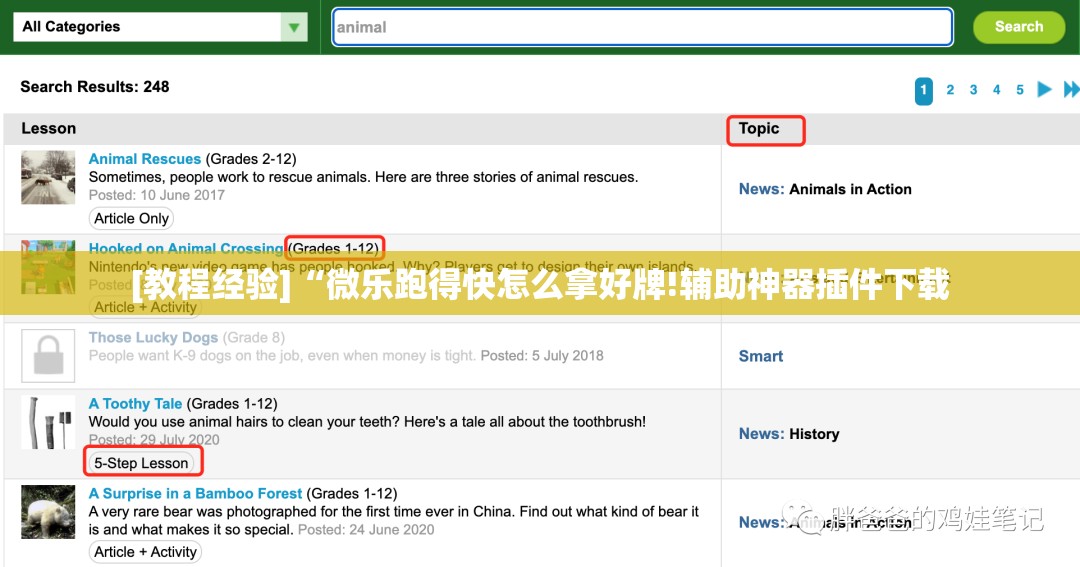Click the green dropdown arrow beside All Categories
The image size is (1080, 567).
294,27
